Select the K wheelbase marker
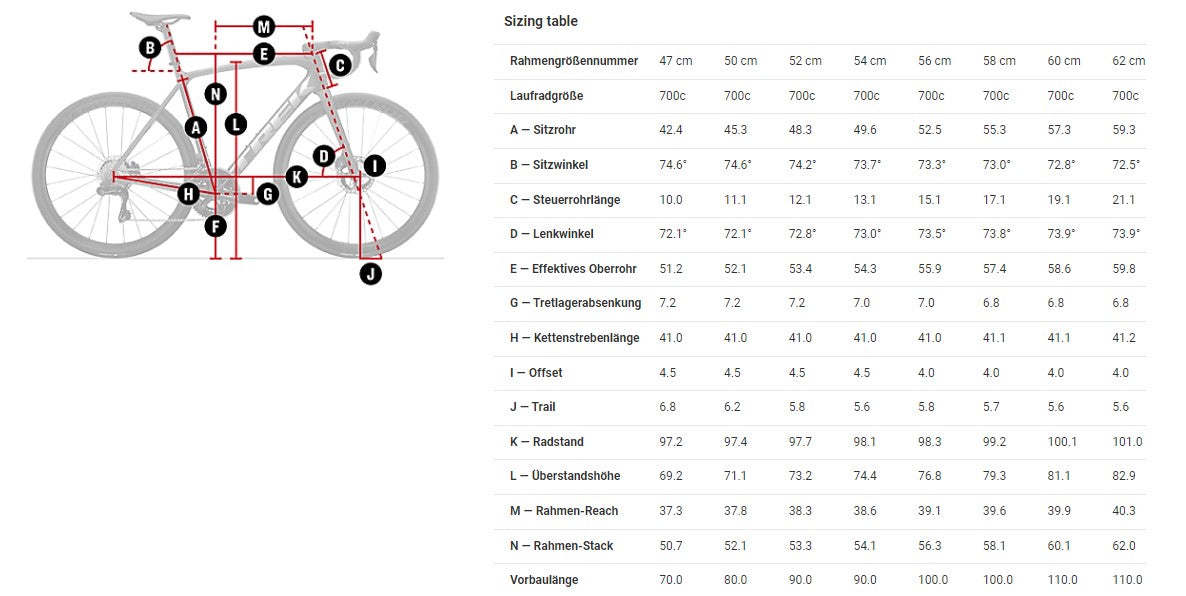Viewport: 1186px width, 596px height. coord(296,177)
